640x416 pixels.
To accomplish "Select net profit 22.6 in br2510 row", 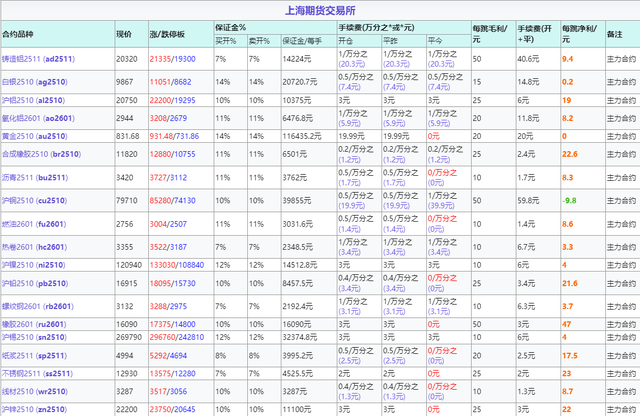I will tap(570, 154).
